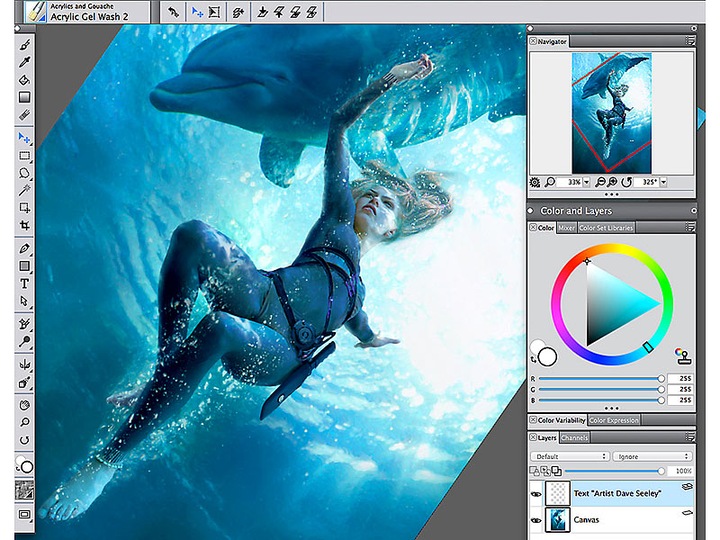The image size is (720, 540).
Task: Toggle Preserve Transparency in Layers panel
Action: click(x=534, y=471)
